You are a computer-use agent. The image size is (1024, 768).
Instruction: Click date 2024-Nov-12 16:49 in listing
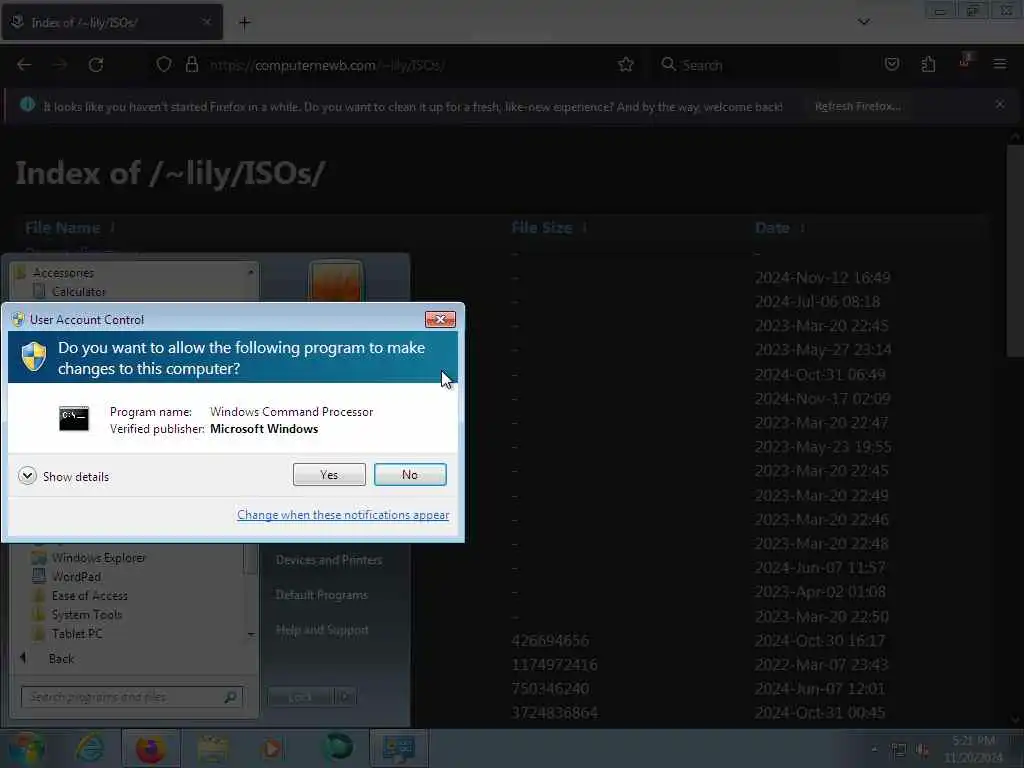(822, 278)
